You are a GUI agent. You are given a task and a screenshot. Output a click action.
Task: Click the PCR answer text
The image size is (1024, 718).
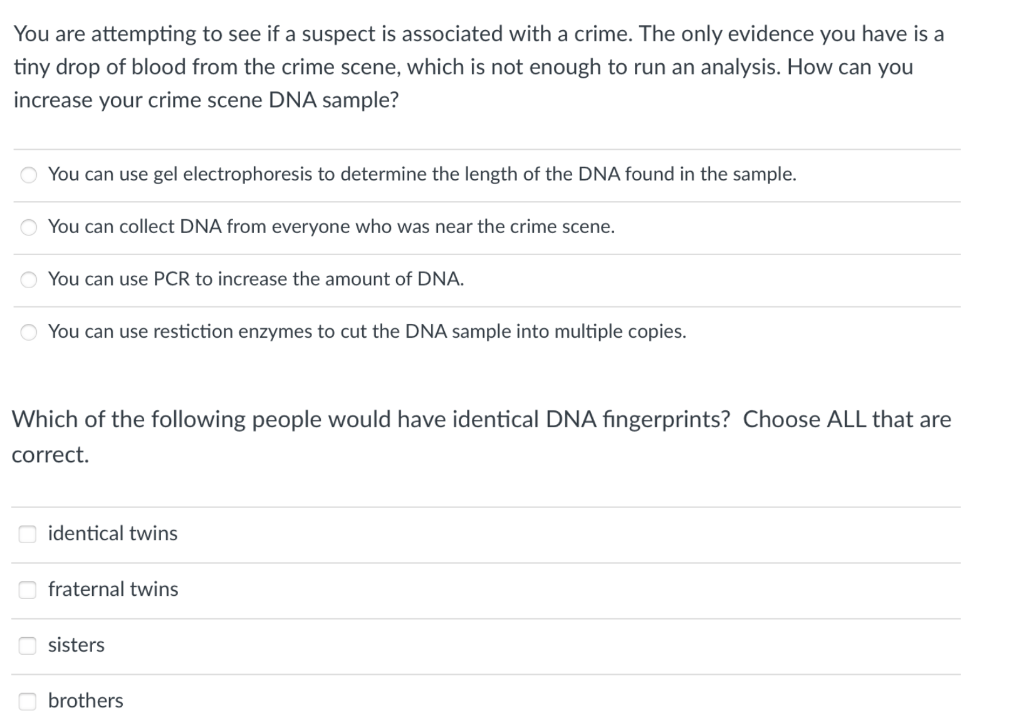[x=255, y=279]
